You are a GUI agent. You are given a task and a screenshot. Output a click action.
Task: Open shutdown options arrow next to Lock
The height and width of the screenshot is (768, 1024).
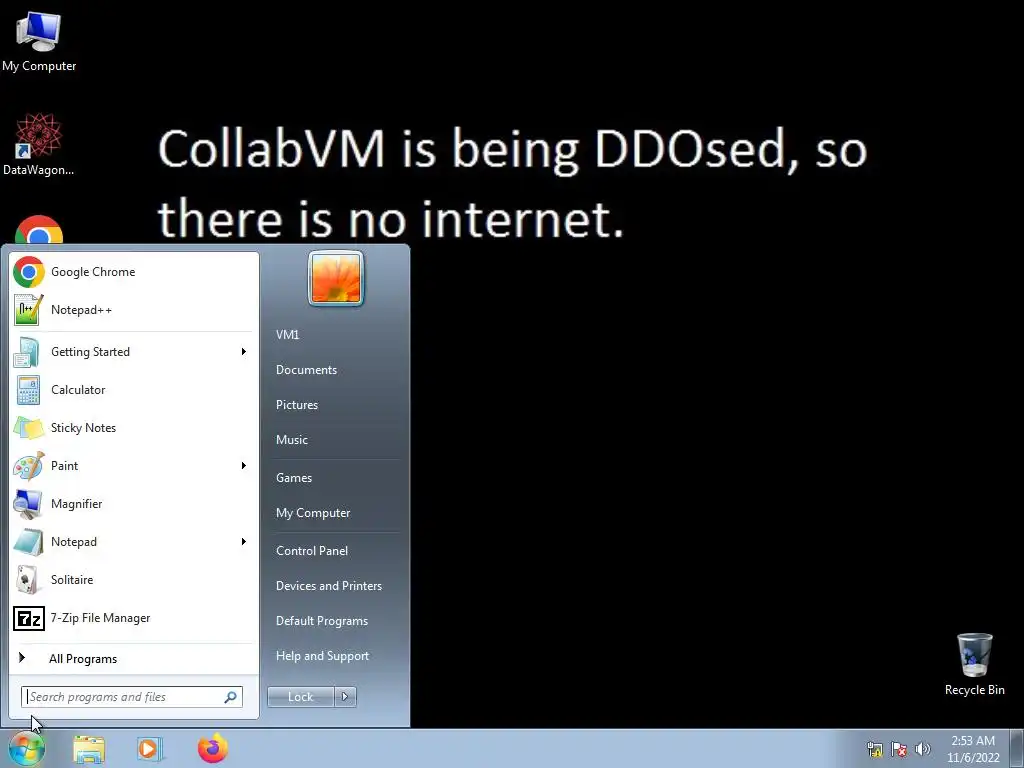tap(345, 697)
